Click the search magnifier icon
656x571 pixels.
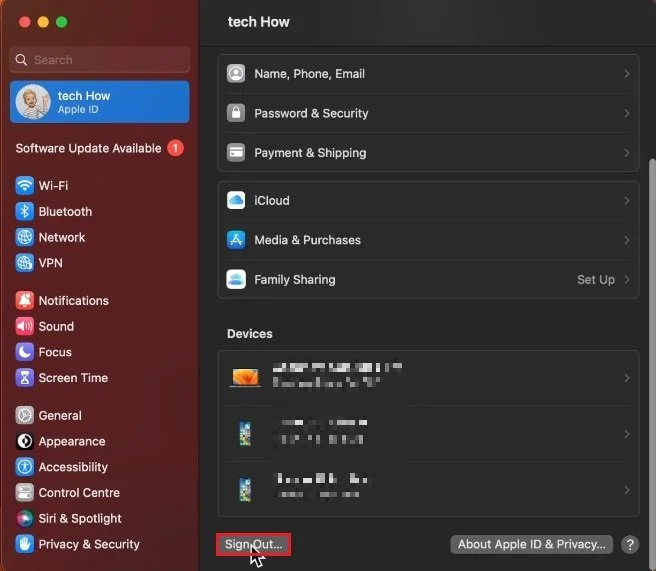(21, 60)
